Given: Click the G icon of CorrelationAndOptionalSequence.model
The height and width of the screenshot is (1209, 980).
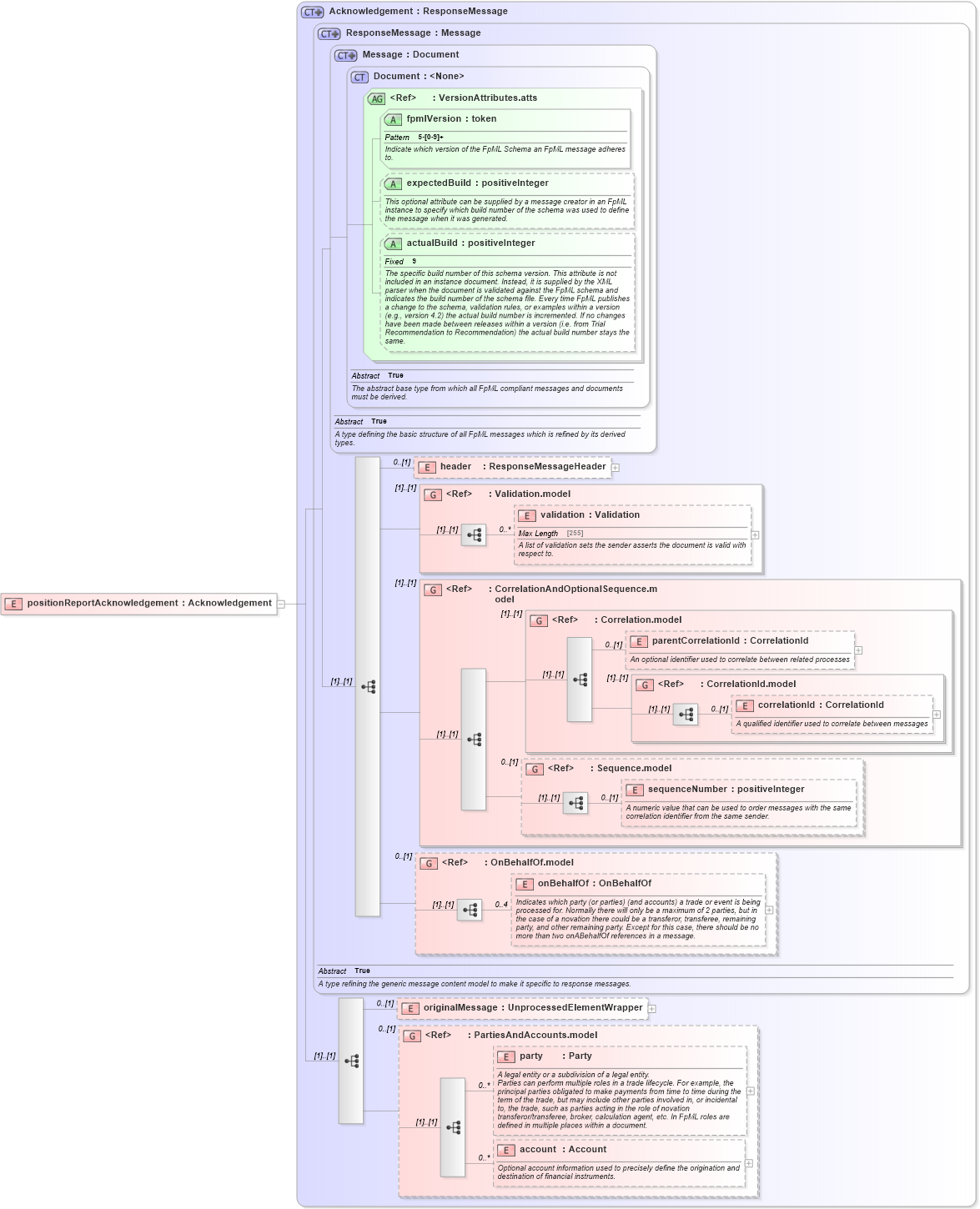Looking at the screenshot, I should 433,589.
